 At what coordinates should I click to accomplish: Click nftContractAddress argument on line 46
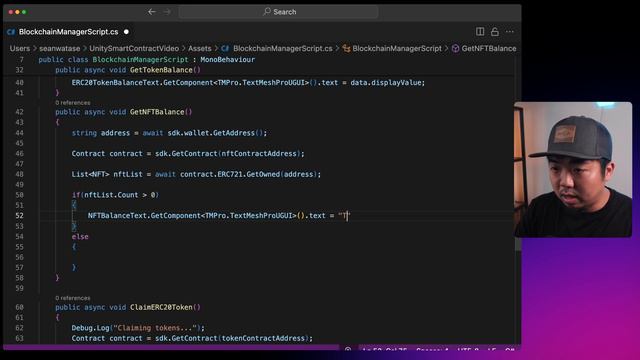(x=258, y=153)
